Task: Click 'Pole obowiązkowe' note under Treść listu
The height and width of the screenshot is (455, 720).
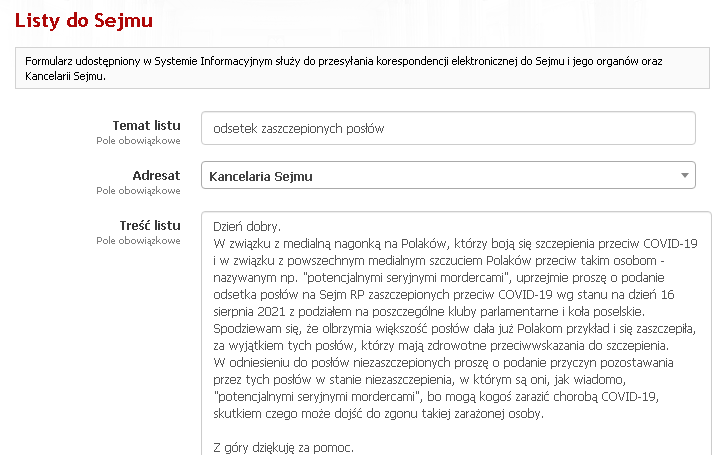Action: click(138, 240)
